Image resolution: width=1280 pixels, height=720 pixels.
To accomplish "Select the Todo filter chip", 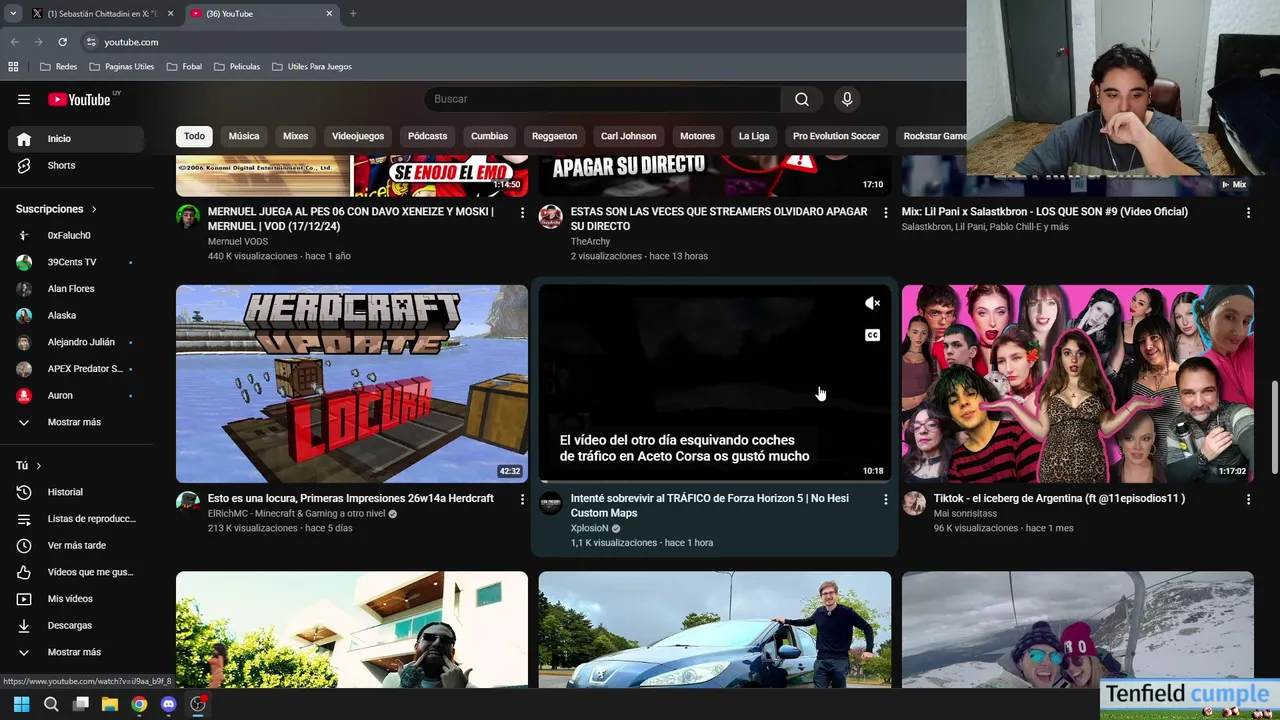I will [194, 136].
